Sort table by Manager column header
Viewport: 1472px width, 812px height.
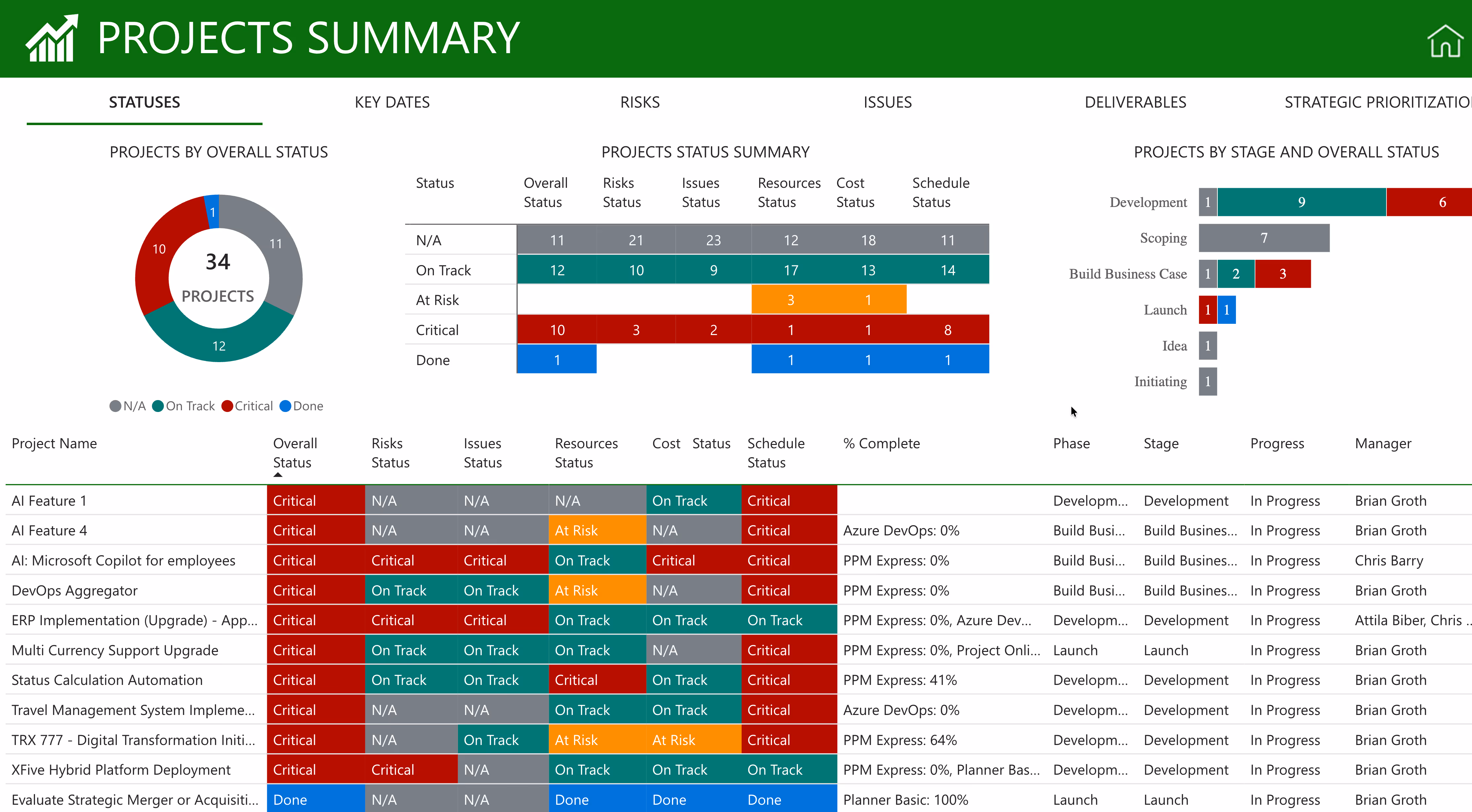click(x=1382, y=443)
